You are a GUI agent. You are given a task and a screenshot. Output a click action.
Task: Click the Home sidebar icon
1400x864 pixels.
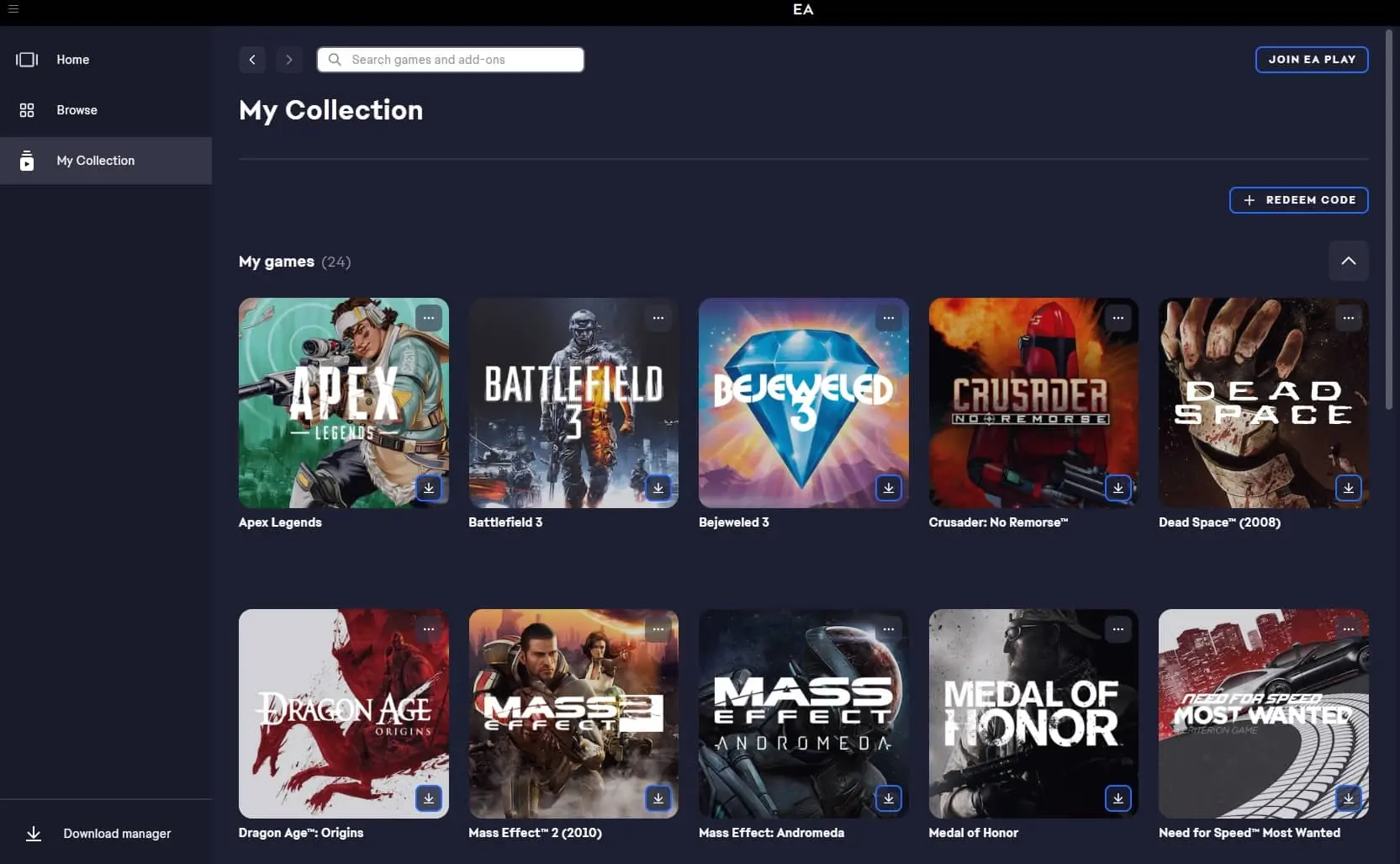point(27,60)
